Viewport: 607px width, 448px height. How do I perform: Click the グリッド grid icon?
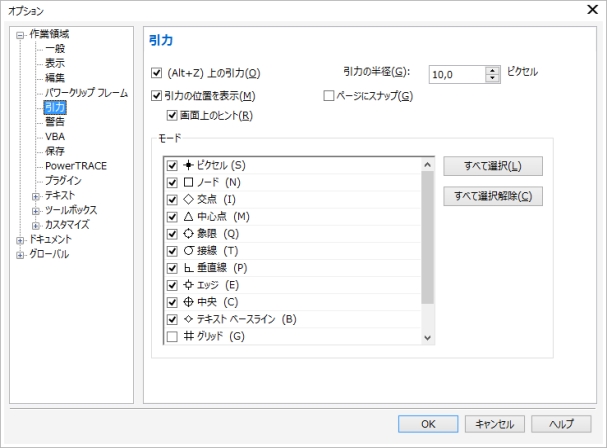188,336
